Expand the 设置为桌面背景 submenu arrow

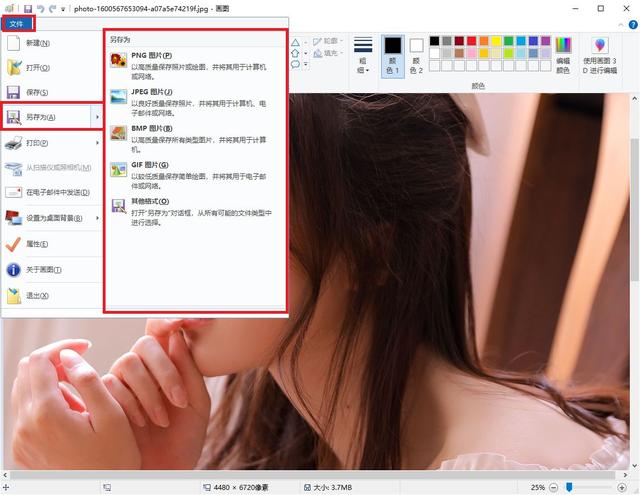pyautogui.click(x=97, y=218)
